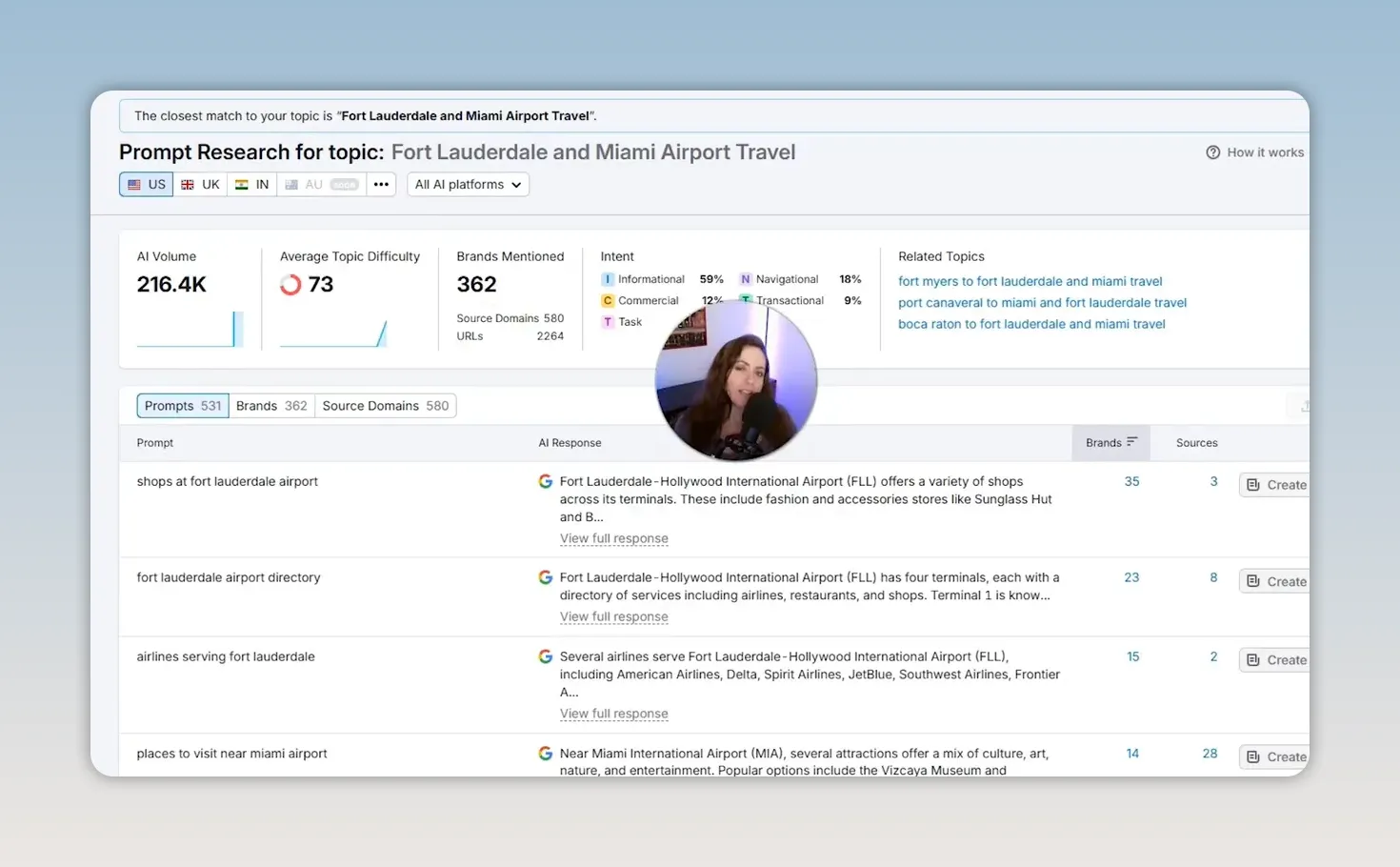View full response for shops at fort lauderdale airport
This screenshot has width=1400, height=867.
click(614, 538)
